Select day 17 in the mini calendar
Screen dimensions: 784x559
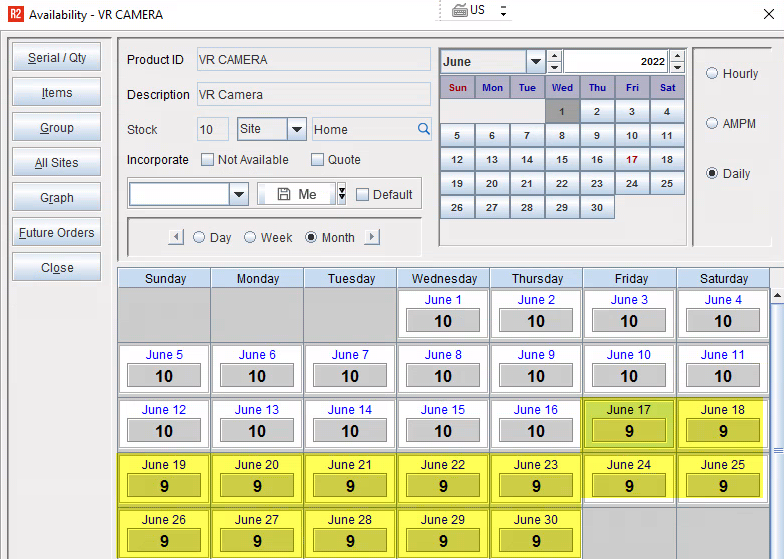[x=632, y=160]
